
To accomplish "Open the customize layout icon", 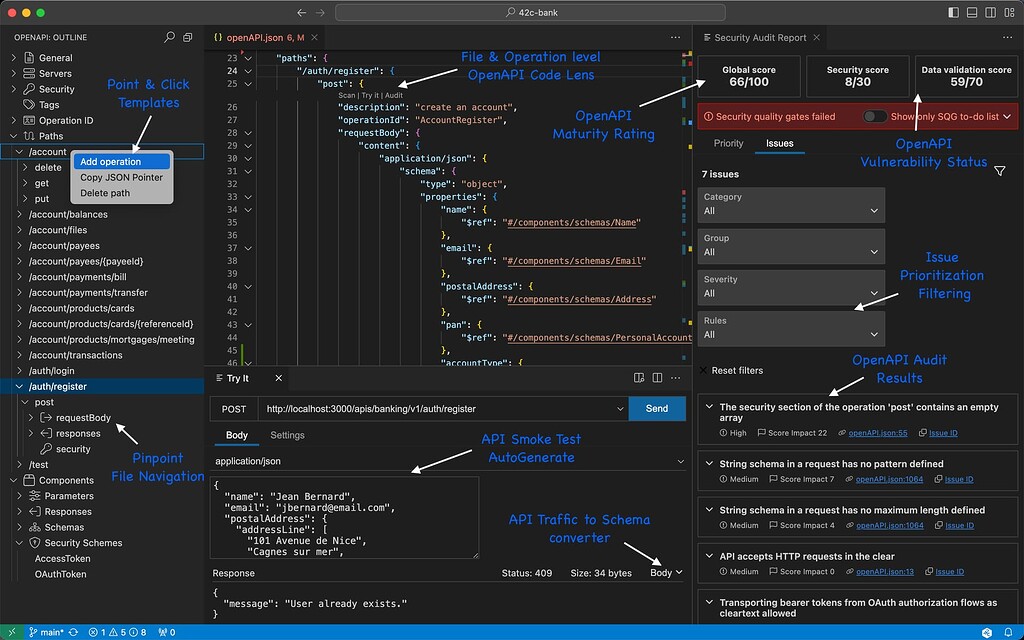I will pyautogui.click(x=1009, y=12).
